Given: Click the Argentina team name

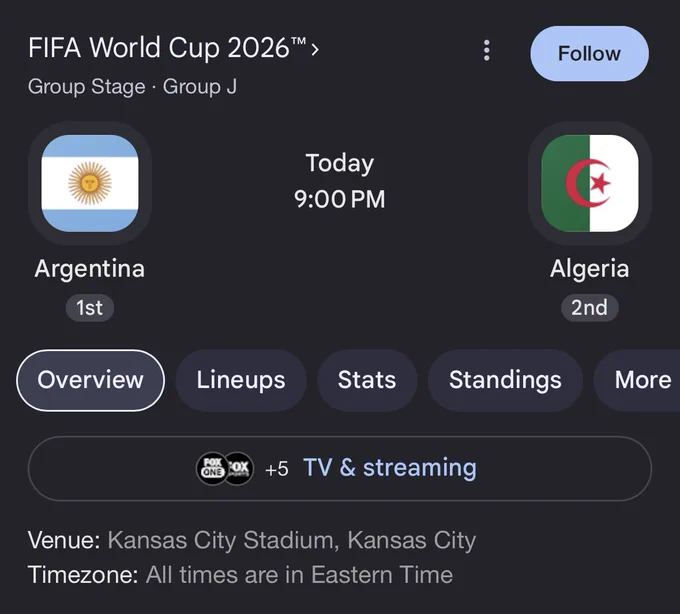Looking at the screenshot, I should tap(90, 268).
